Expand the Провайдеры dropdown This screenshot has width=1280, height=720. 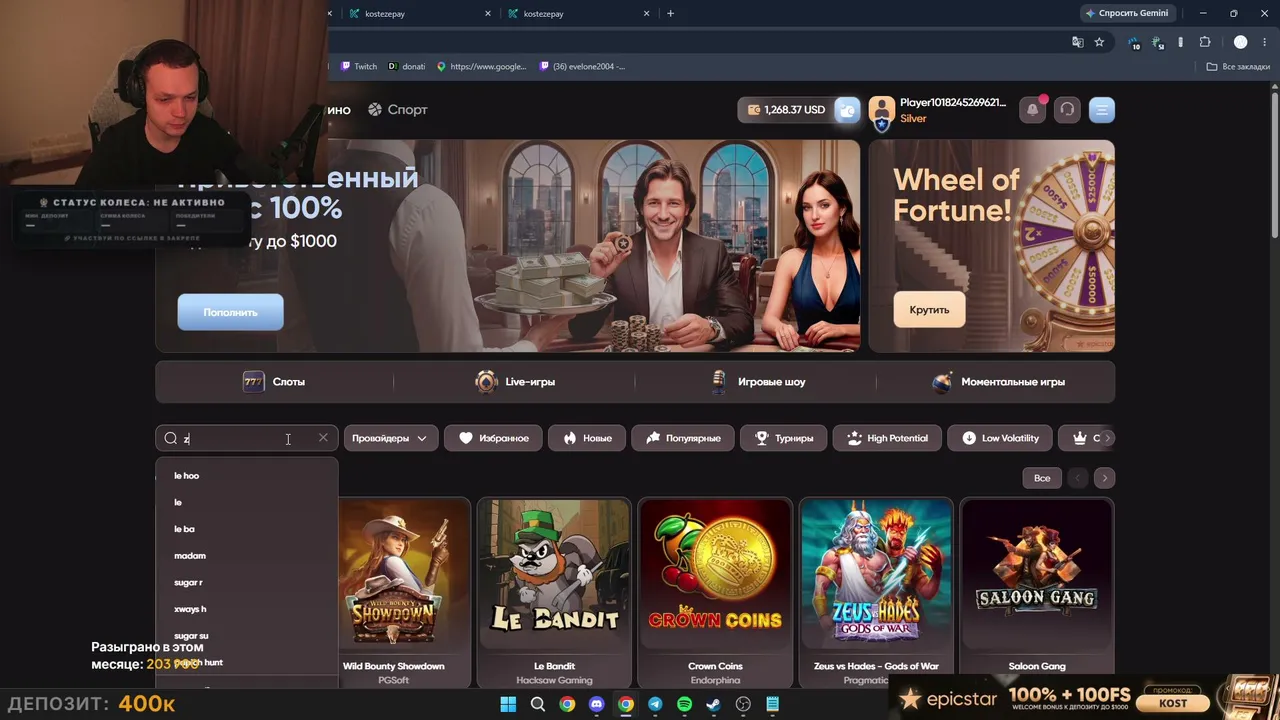(390, 438)
